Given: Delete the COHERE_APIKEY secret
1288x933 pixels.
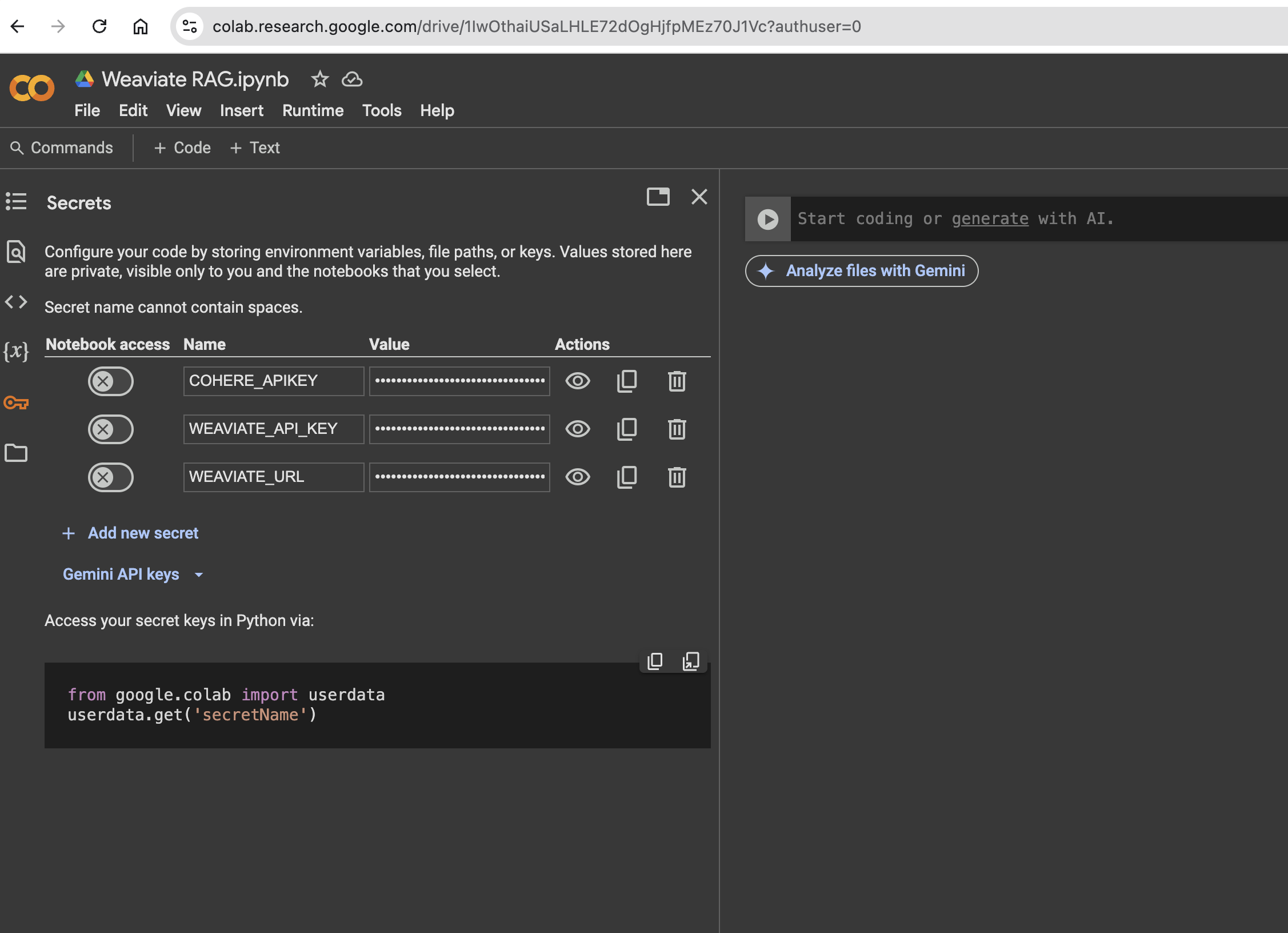Looking at the screenshot, I should [677, 381].
